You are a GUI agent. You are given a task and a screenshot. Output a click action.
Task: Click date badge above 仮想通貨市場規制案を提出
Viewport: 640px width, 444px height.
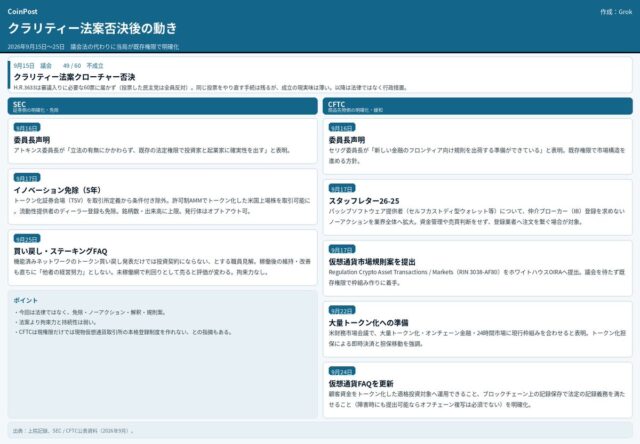click(x=342, y=249)
